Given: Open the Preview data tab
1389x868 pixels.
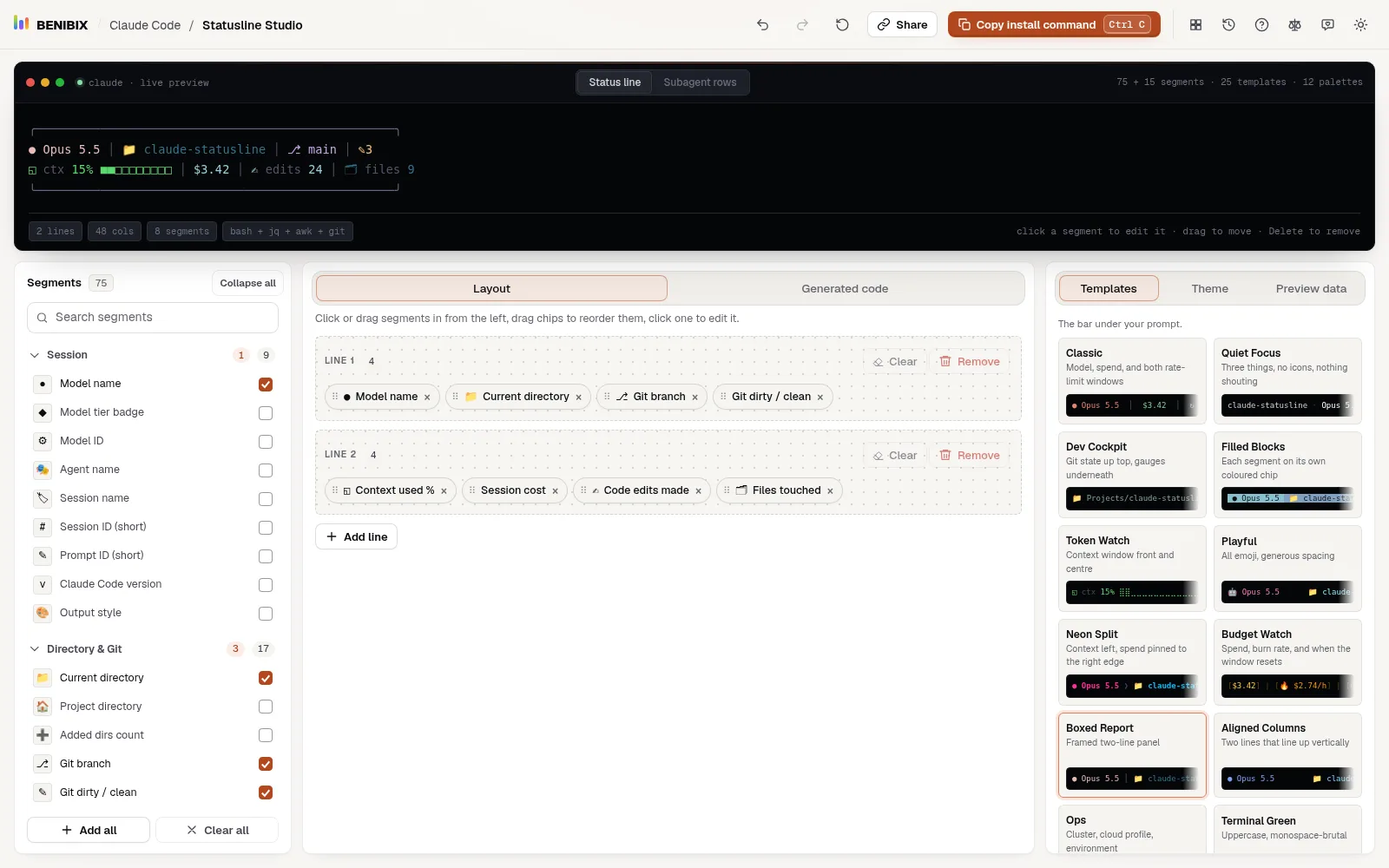Looking at the screenshot, I should coord(1311,289).
